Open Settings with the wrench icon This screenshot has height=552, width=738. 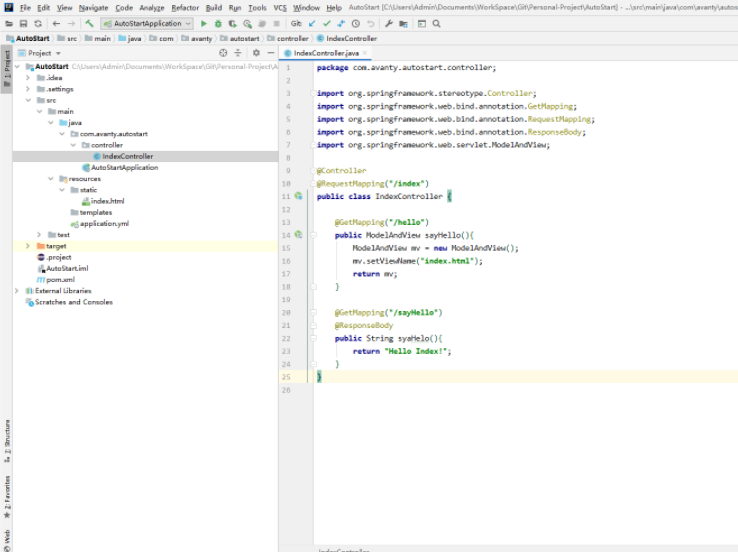click(x=389, y=24)
